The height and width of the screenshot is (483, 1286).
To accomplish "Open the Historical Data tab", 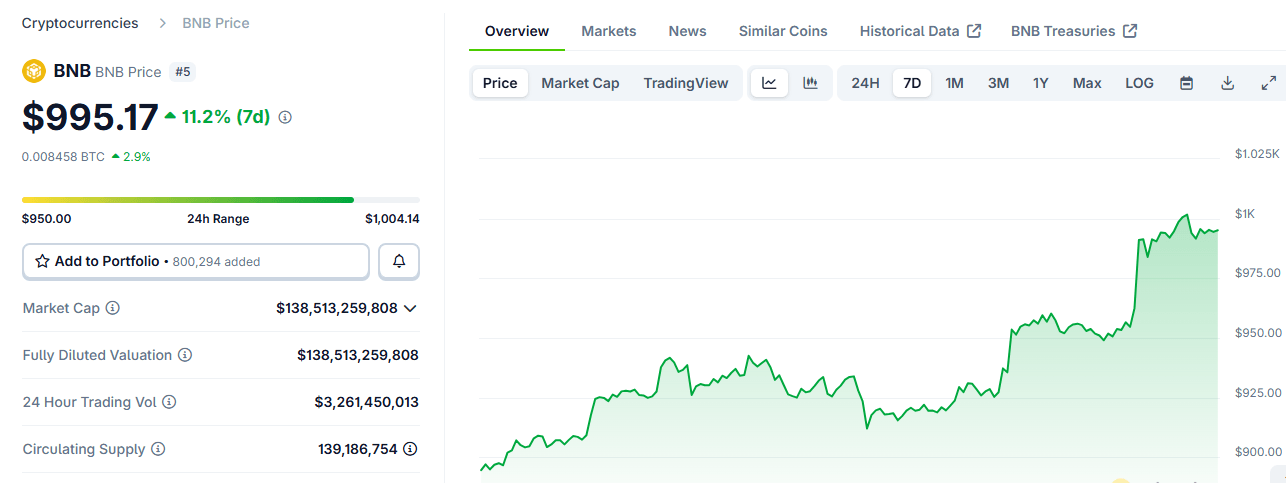I will click(x=920, y=31).
